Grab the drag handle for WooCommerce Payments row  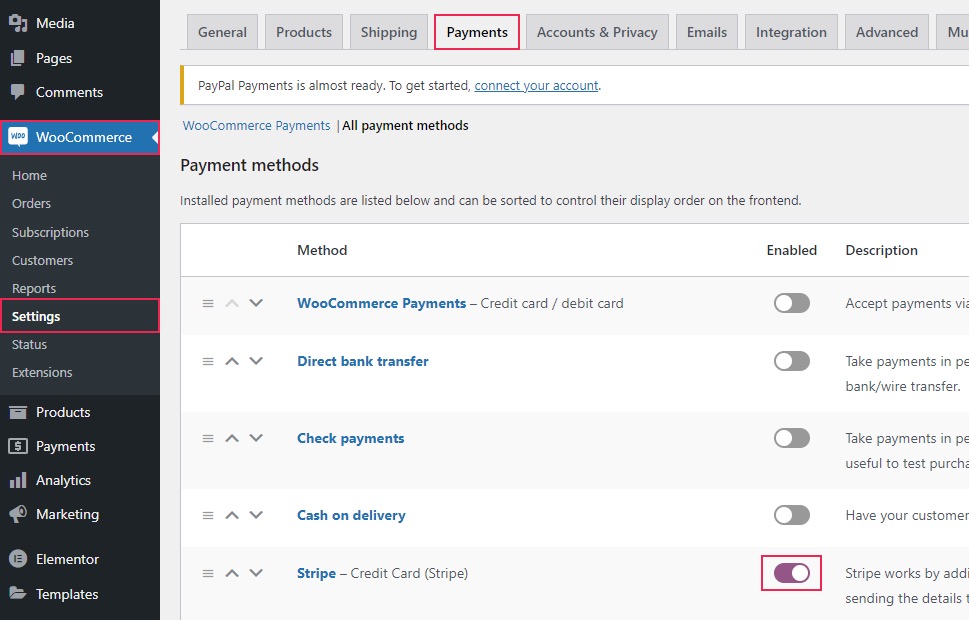(208, 304)
